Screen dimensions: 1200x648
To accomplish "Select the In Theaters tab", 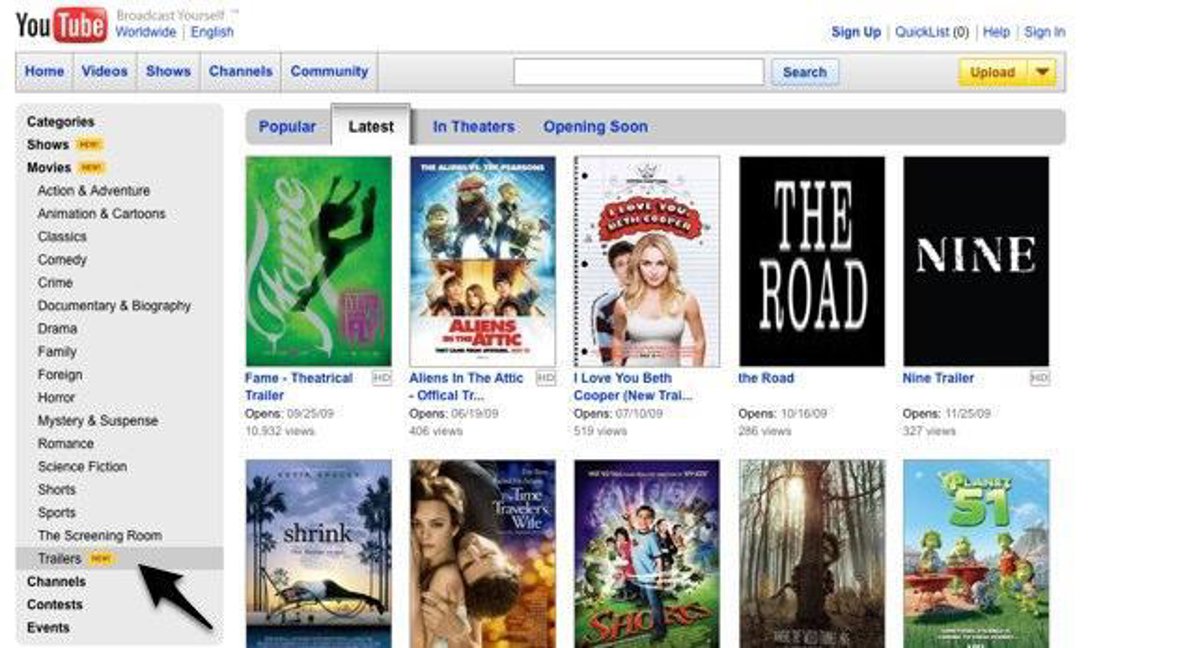I will [x=473, y=127].
